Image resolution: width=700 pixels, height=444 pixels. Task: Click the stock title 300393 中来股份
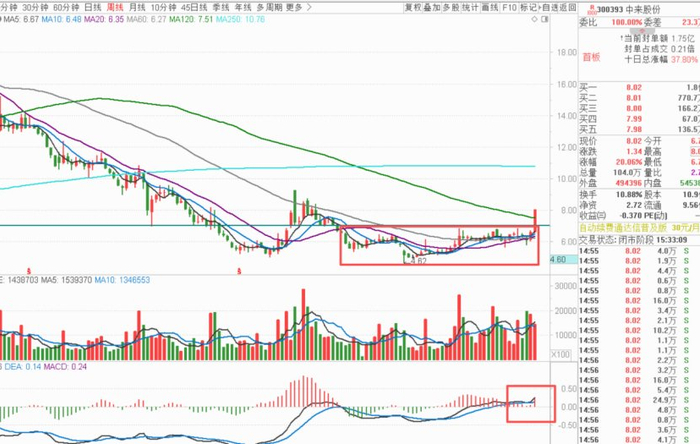coord(628,9)
